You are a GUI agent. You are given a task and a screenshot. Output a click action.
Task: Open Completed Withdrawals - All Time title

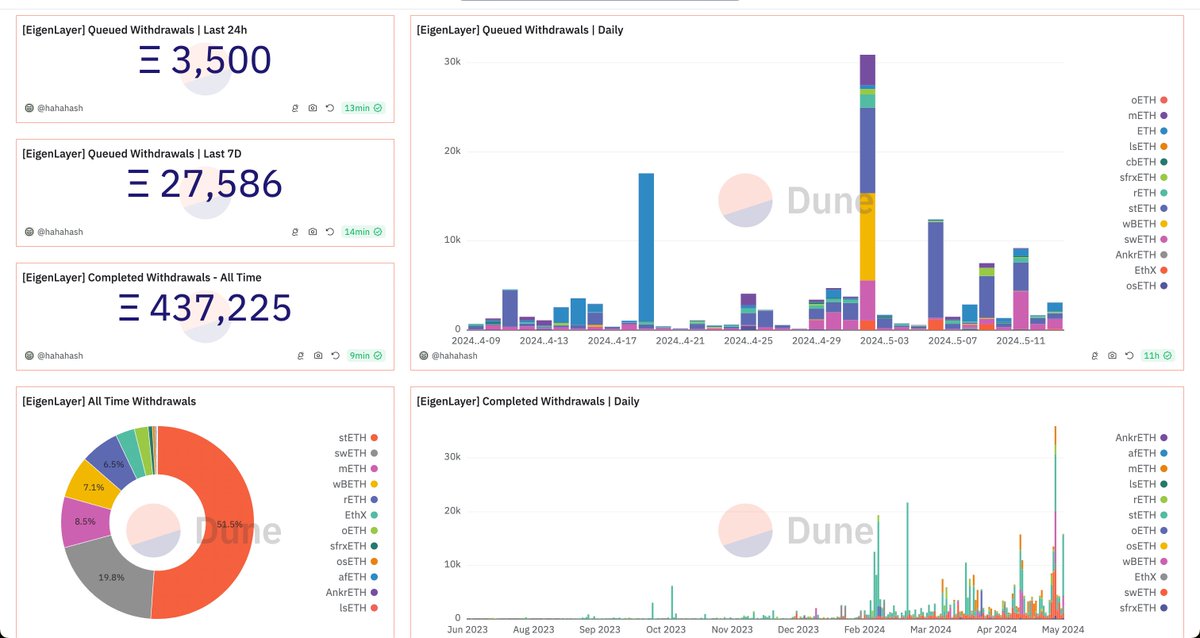coord(142,277)
